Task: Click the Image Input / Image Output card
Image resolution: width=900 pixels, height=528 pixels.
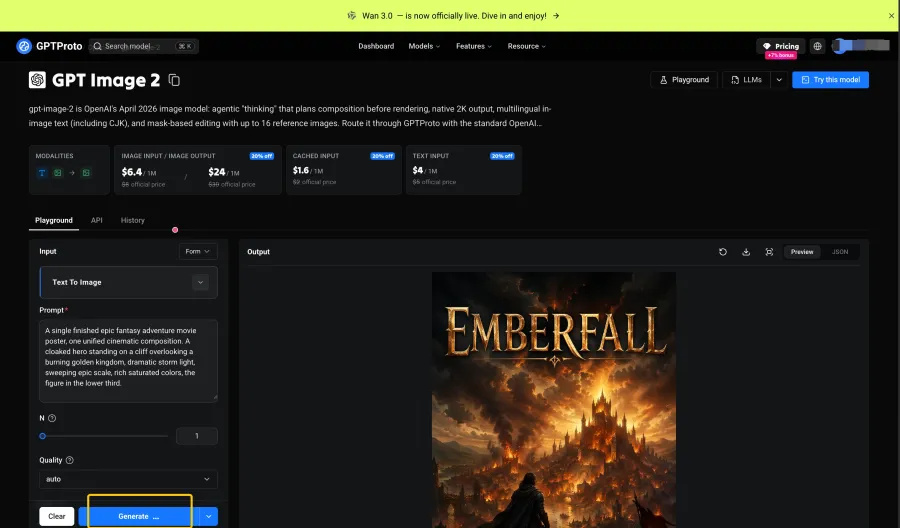Action: tap(198, 170)
